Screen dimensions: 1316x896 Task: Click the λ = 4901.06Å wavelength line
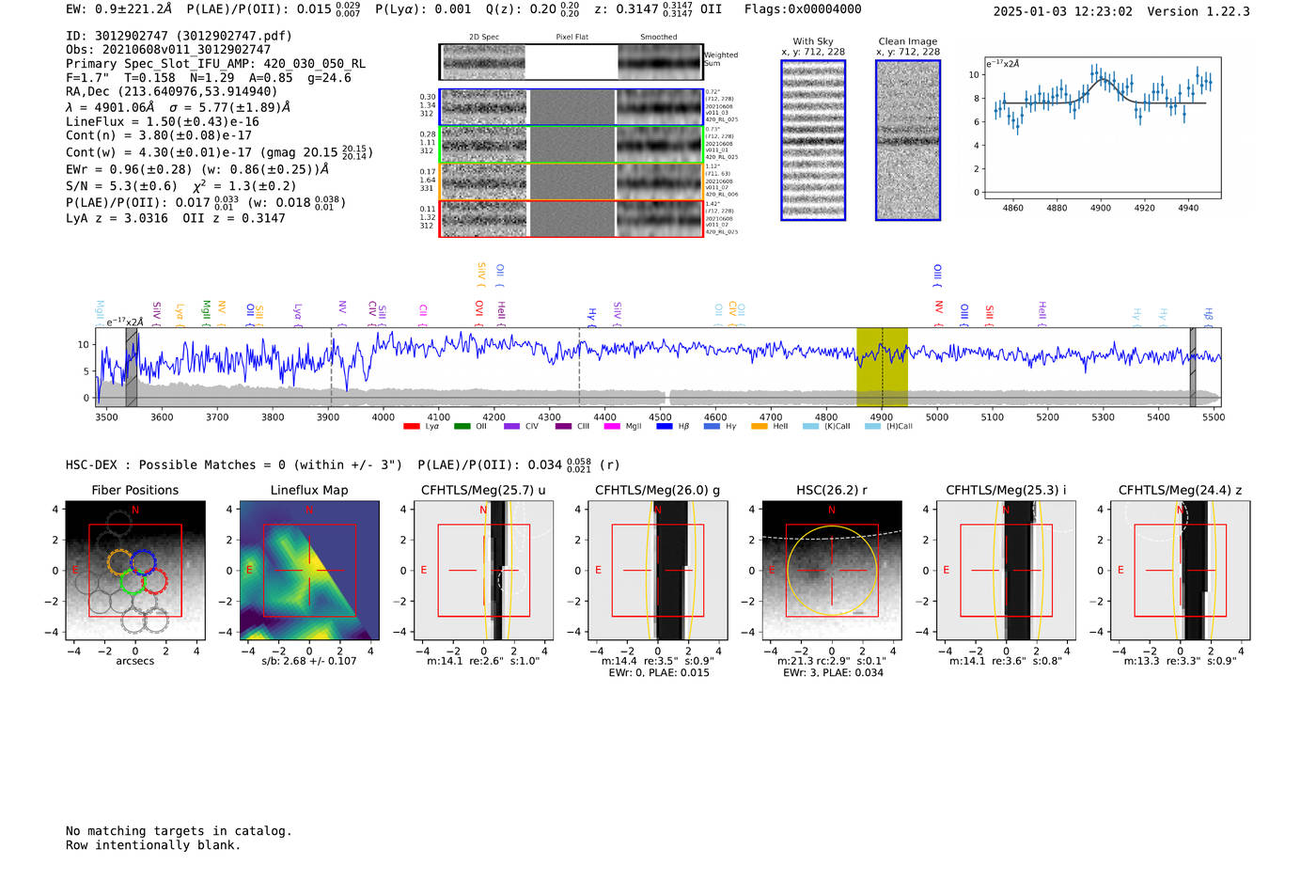click(x=179, y=107)
